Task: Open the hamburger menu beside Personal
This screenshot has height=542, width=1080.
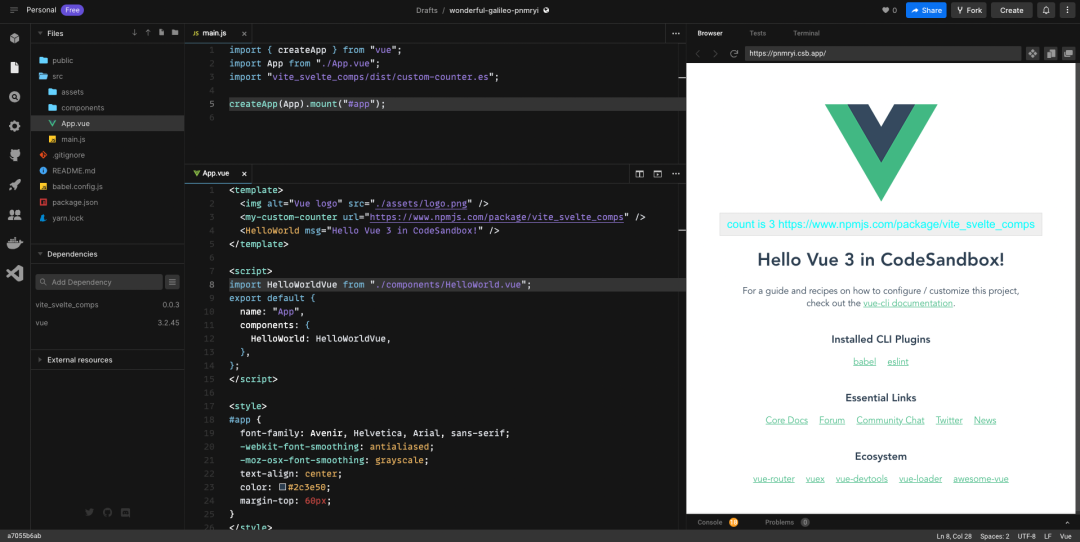Action: point(14,10)
